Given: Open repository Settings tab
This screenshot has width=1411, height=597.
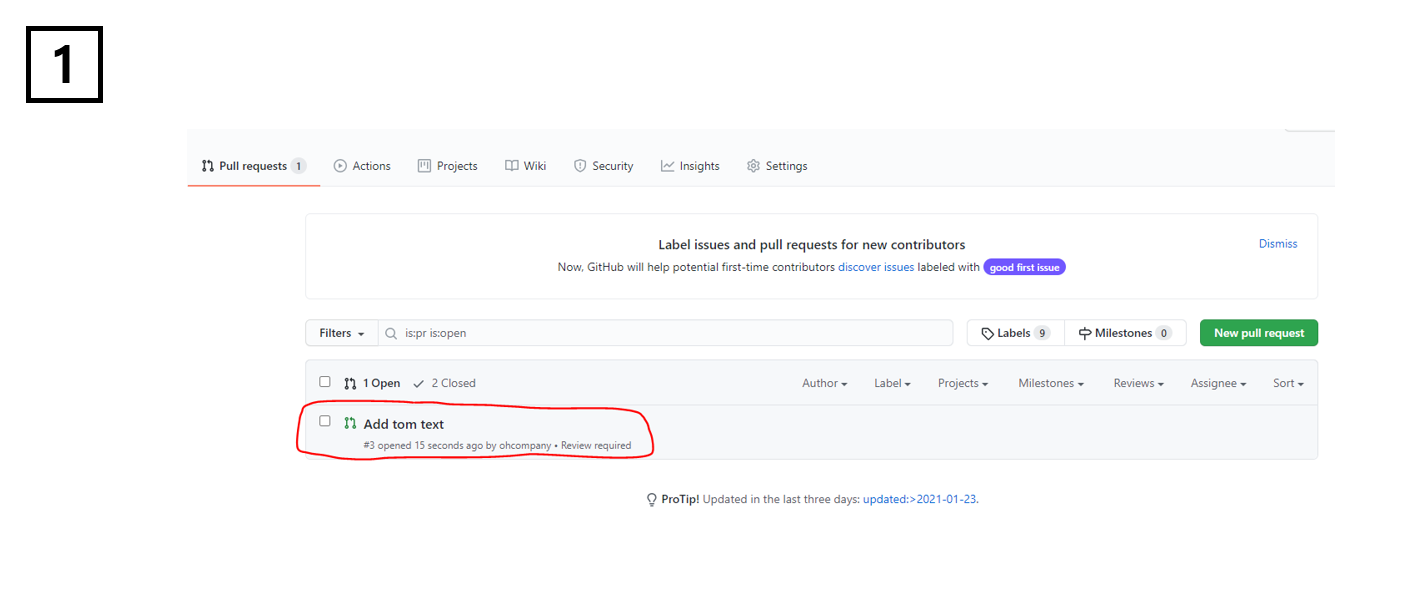Looking at the screenshot, I should coord(777,166).
